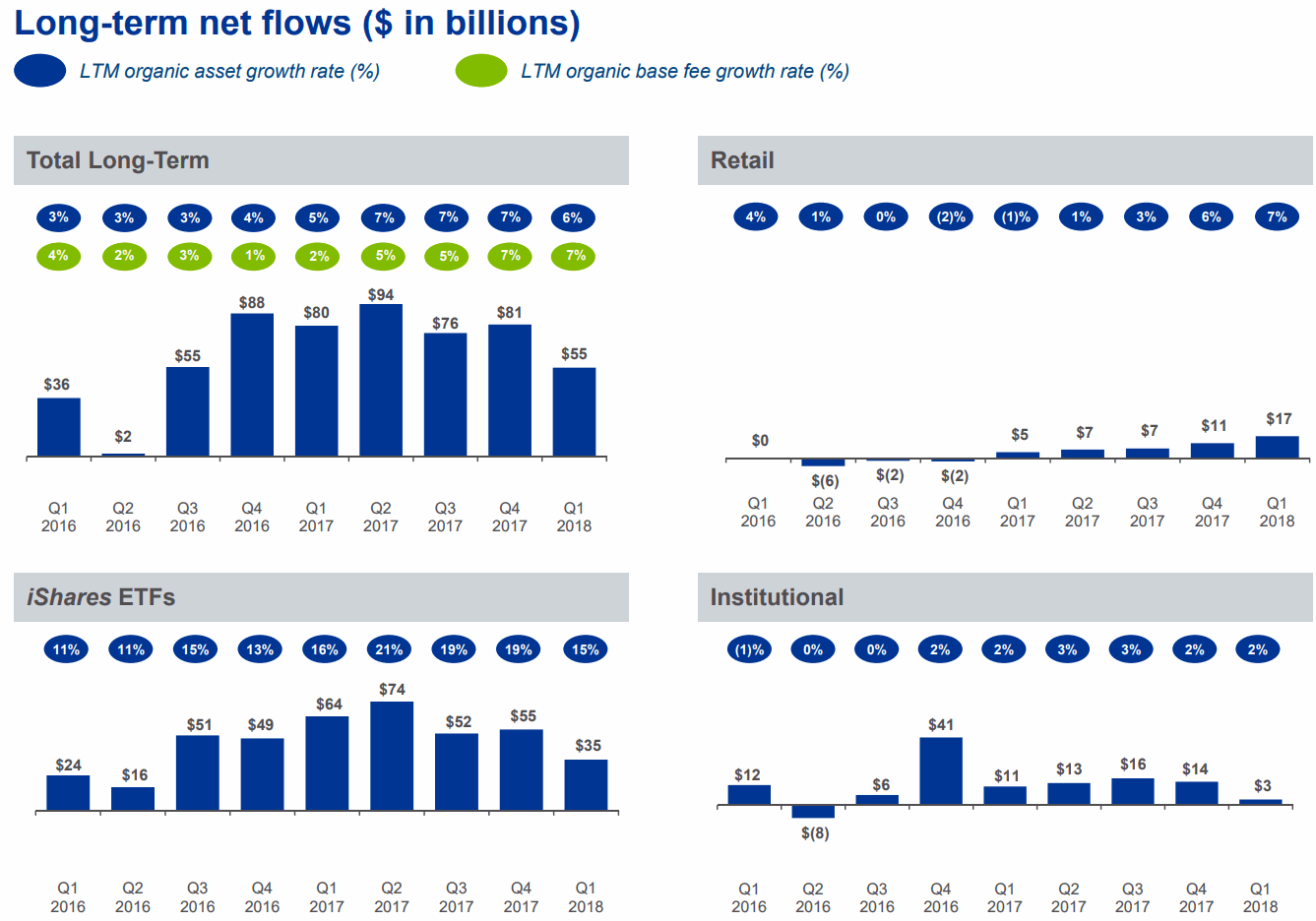Click the $74 value label
This screenshot has height=921, width=1316.
click(392, 690)
